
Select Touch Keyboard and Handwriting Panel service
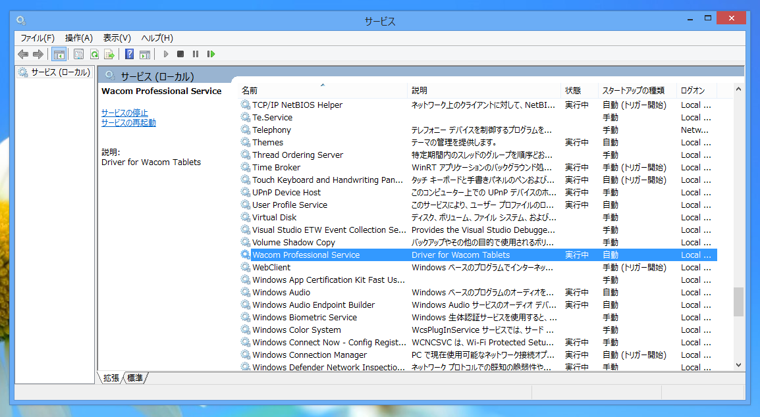pyautogui.click(x=478, y=180)
